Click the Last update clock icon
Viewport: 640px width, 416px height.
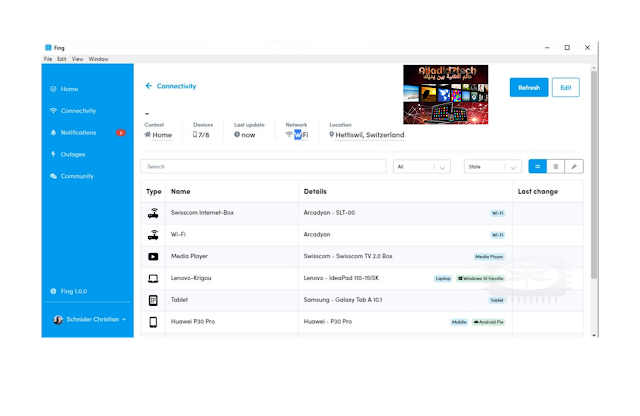click(x=237, y=134)
